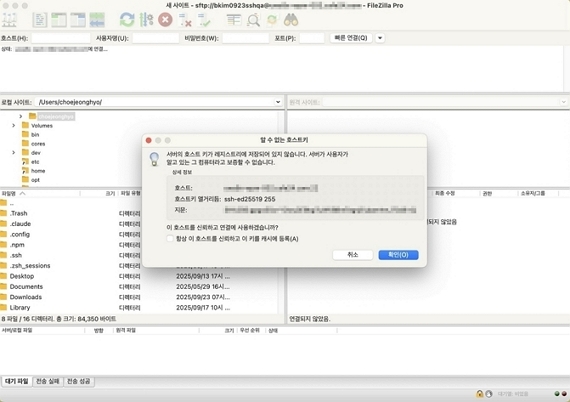The image size is (570, 402).
Task: Toggle synchronized browsing icon
Action: (x=272, y=20)
